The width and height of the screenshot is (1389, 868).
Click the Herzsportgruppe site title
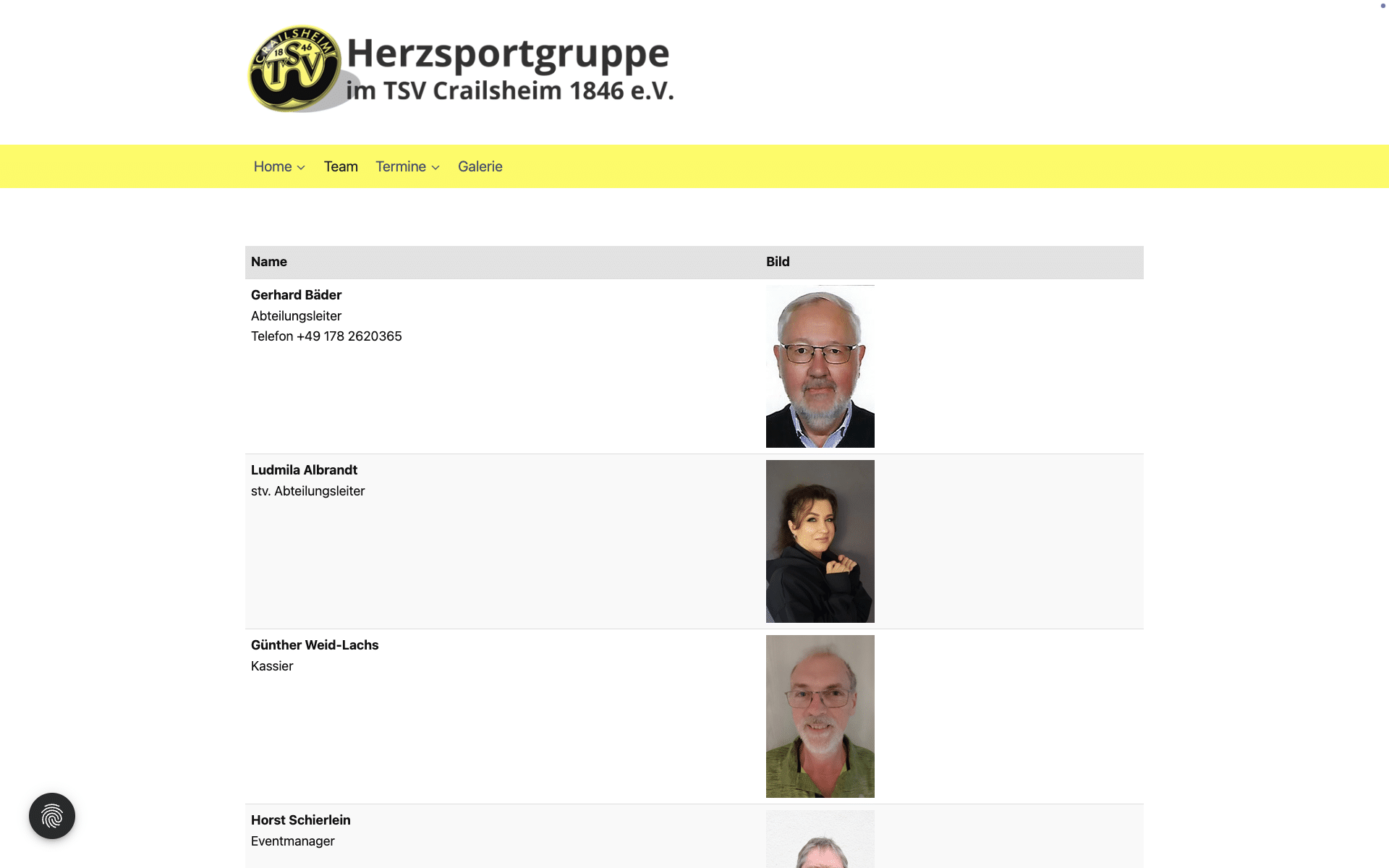508,54
